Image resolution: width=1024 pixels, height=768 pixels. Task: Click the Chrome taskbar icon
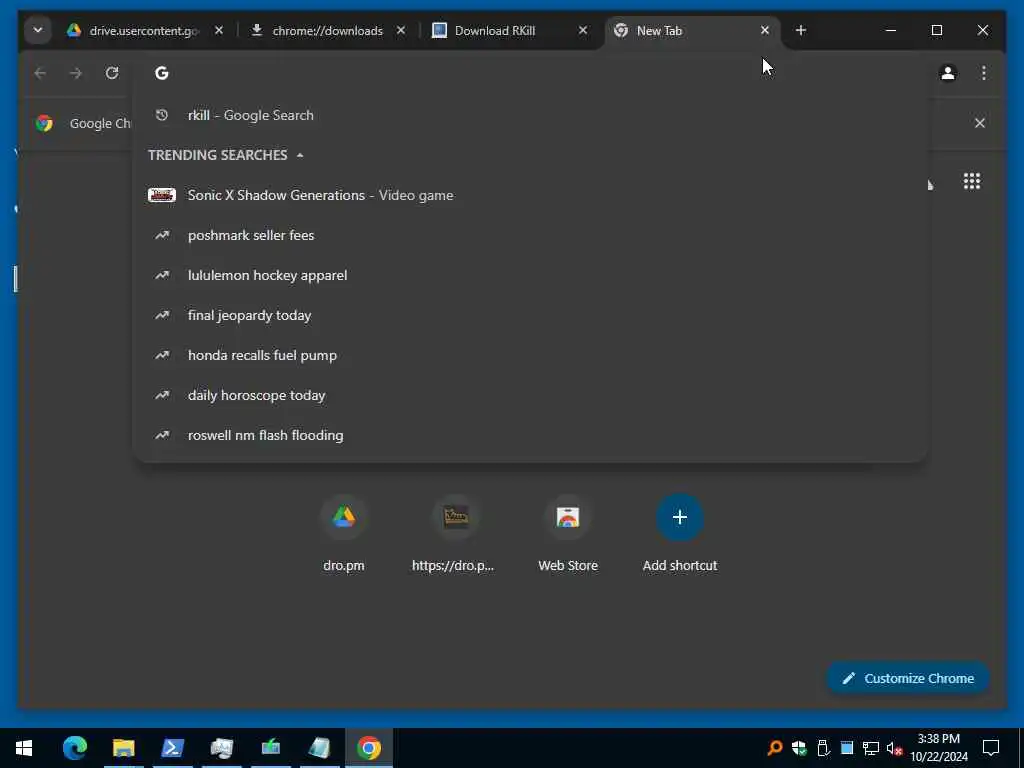(368, 748)
